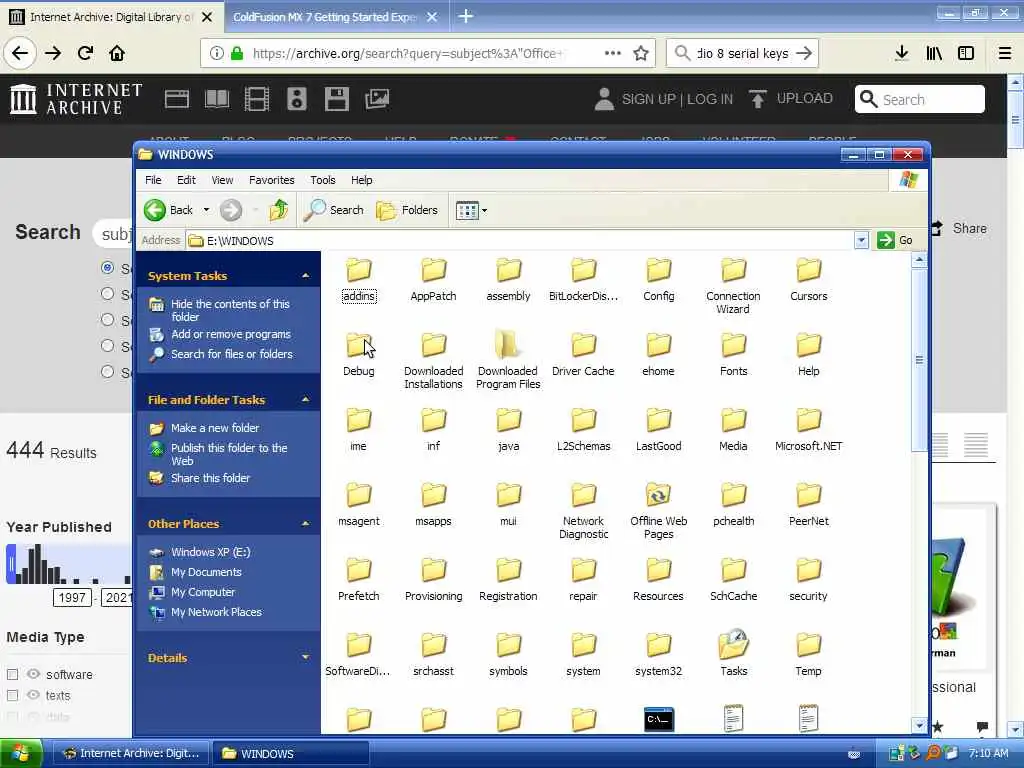Click Add or remove programs

pyautogui.click(x=231, y=334)
